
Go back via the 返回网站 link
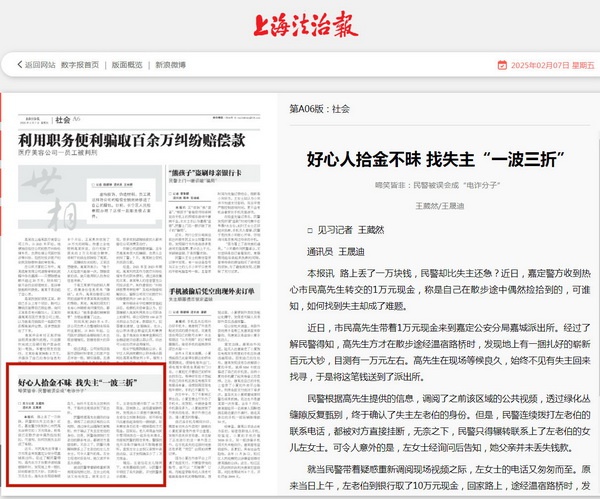pyautogui.click(x=40, y=65)
